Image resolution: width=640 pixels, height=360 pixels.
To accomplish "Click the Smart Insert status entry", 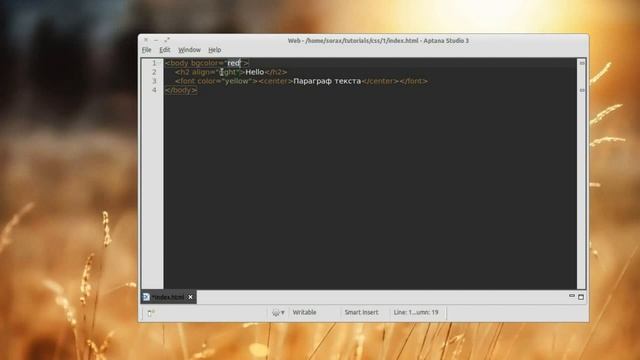I will 361,312.
